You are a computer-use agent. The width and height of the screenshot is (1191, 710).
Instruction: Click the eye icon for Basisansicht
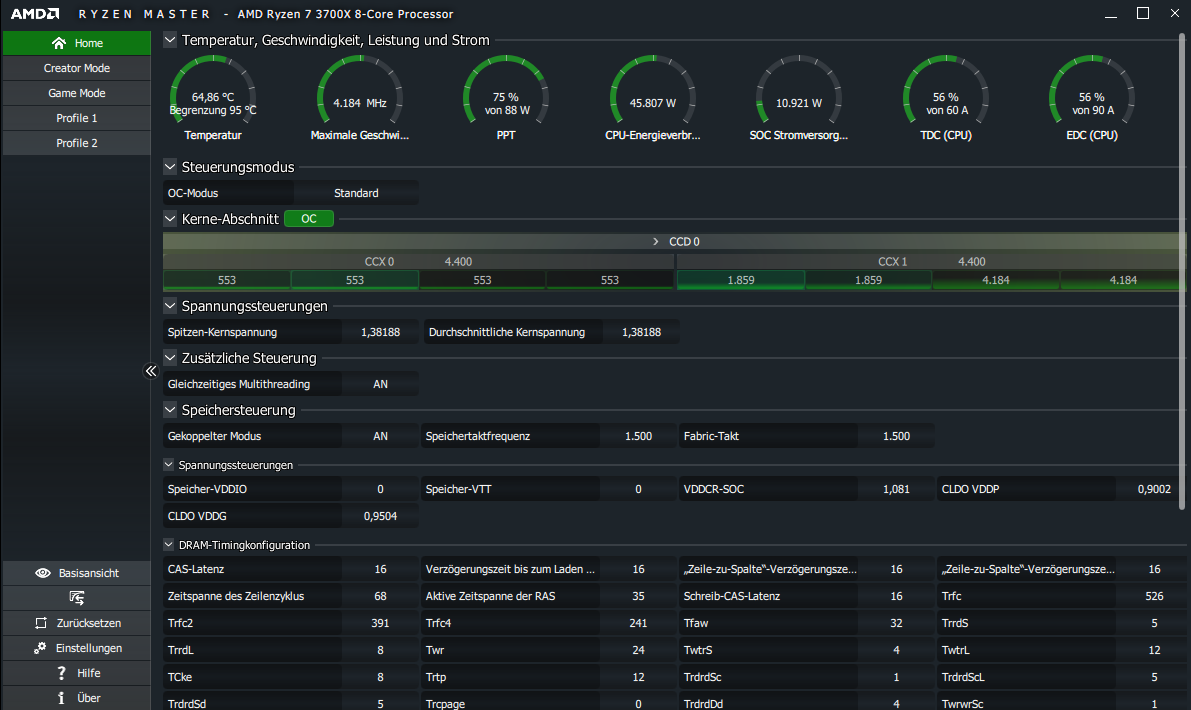tap(43, 573)
